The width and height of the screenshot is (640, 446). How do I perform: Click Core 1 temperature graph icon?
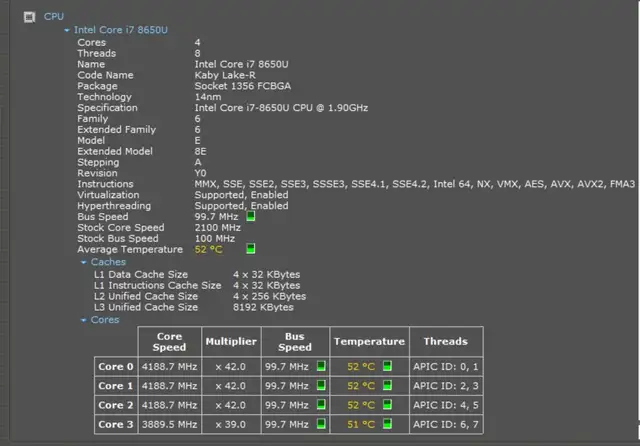click(387, 385)
